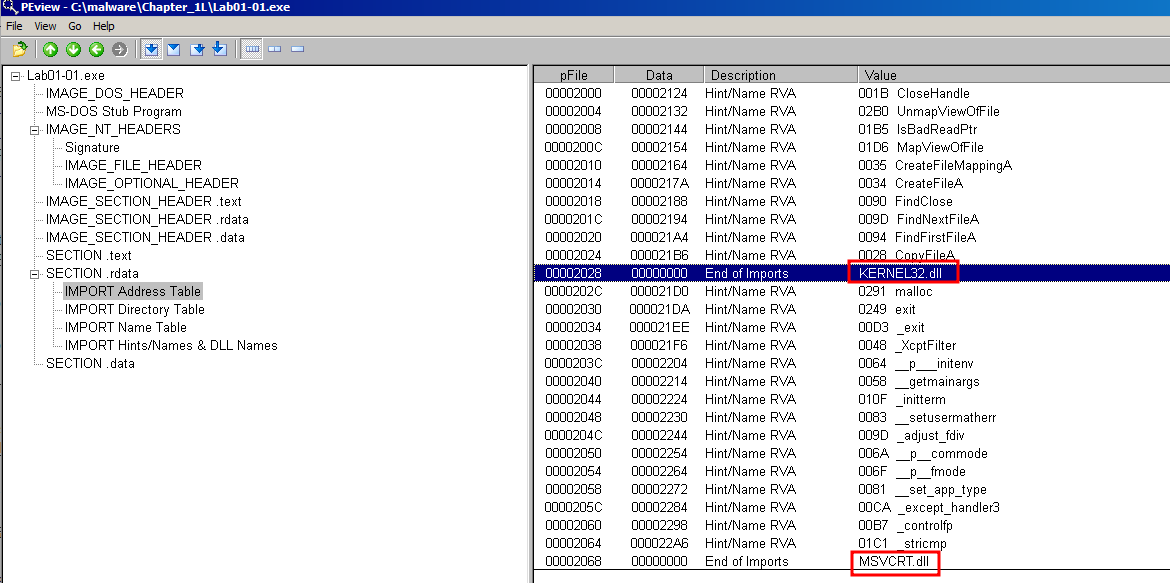Select the second address-view icon with triangle

[174, 50]
